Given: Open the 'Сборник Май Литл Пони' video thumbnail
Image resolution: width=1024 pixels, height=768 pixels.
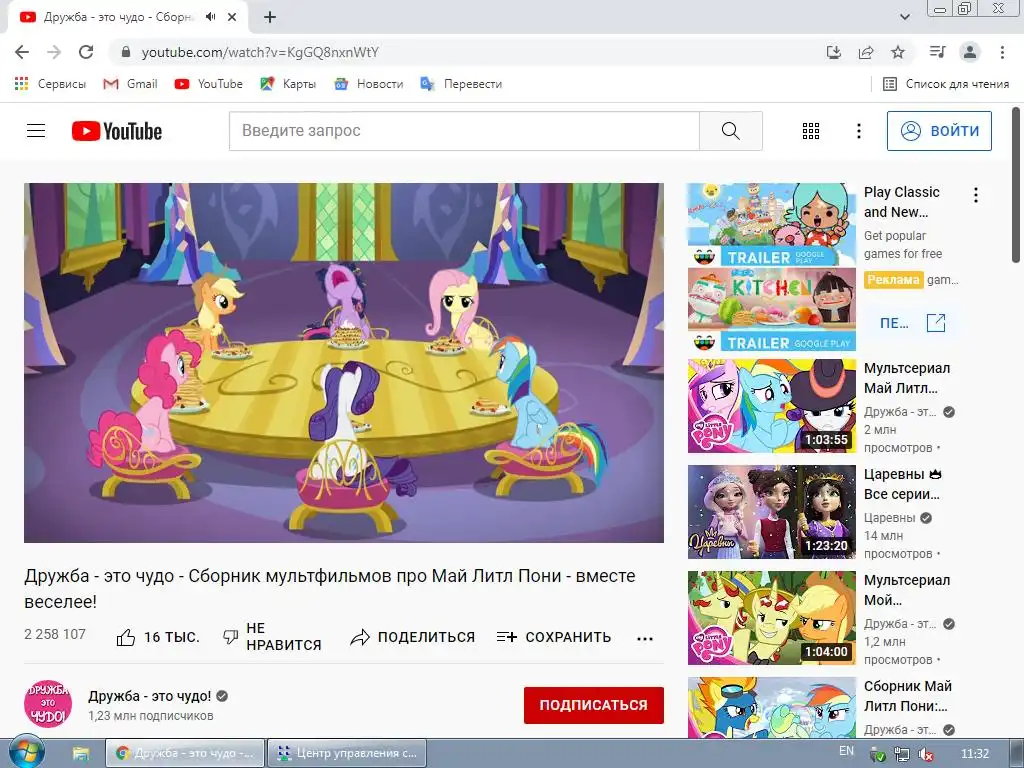Looking at the screenshot, I should pos(771,708).
